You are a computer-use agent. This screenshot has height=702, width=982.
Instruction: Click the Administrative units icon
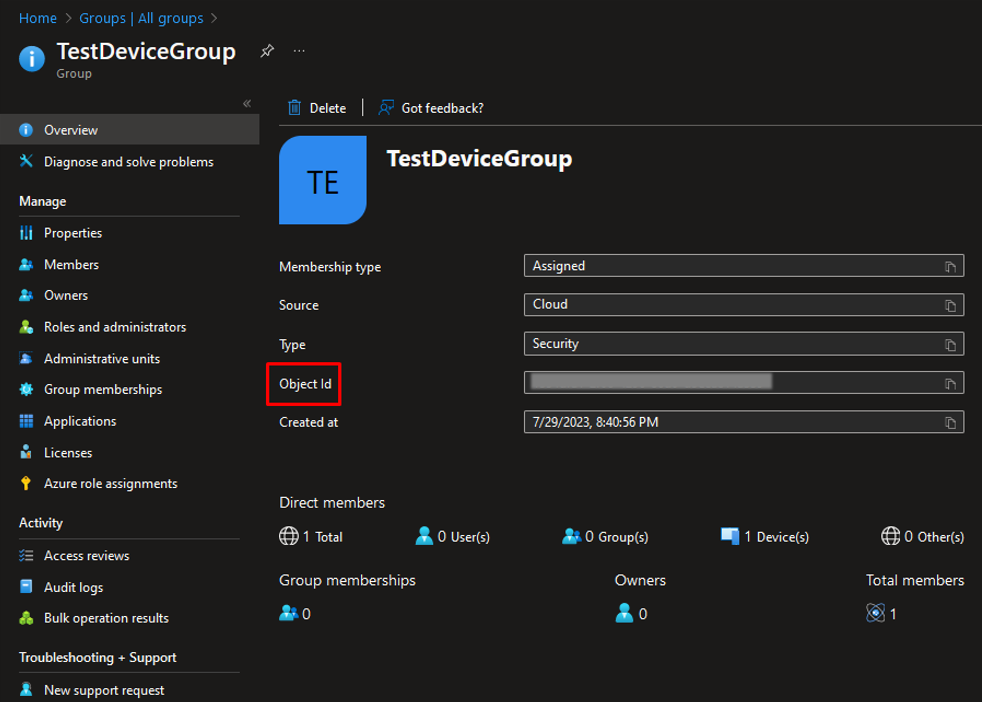click(26, 358)
